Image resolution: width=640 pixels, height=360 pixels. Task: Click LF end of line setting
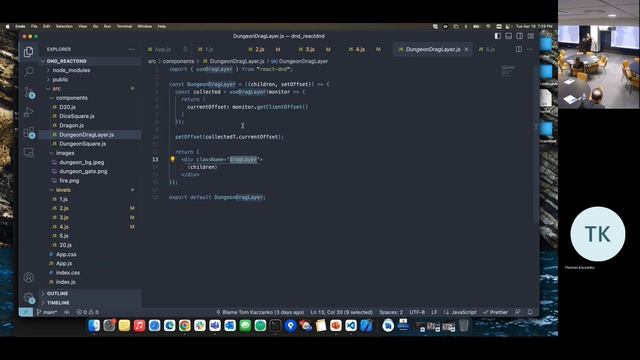coord(434,312)
